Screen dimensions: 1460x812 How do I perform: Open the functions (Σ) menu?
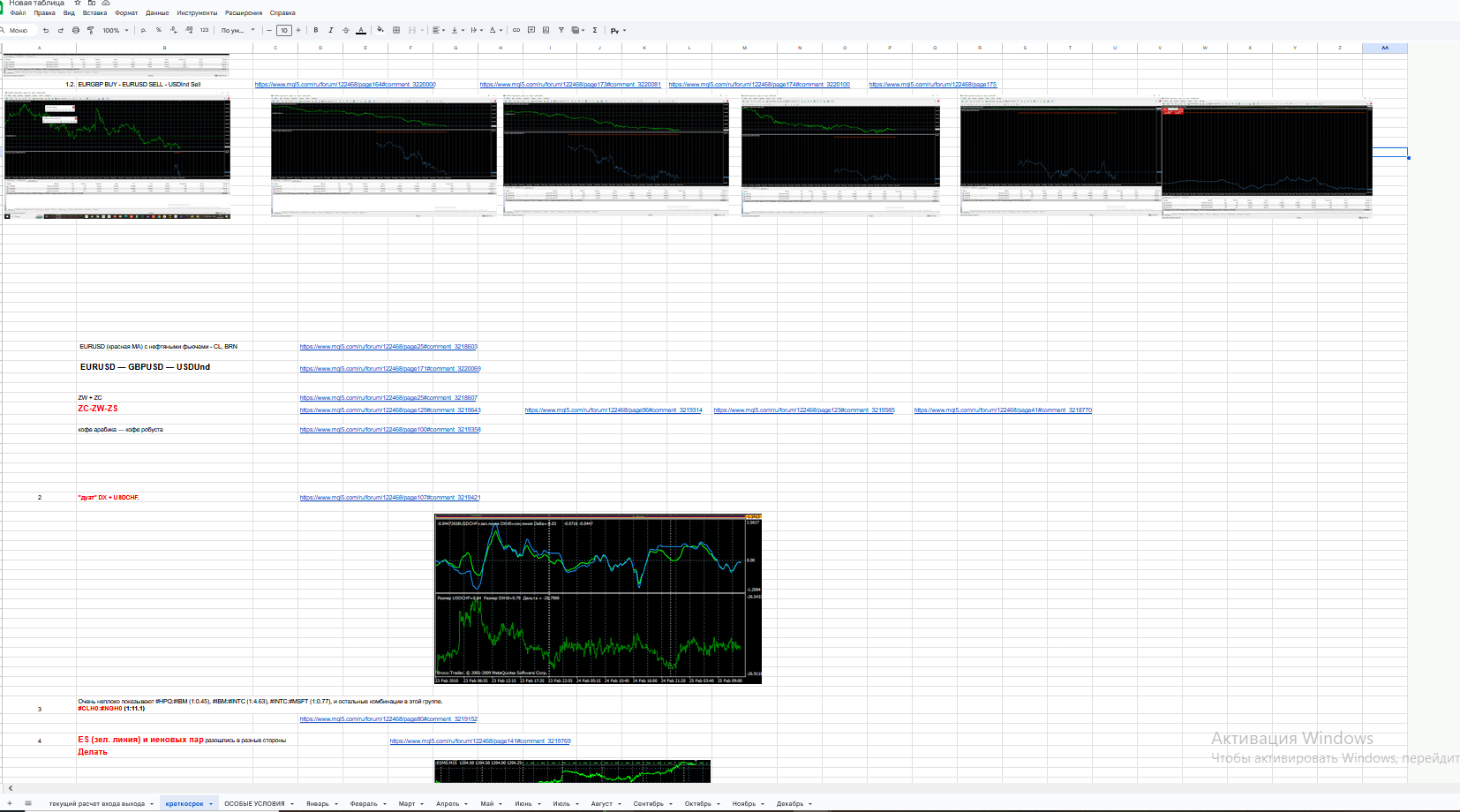[595, 30]
